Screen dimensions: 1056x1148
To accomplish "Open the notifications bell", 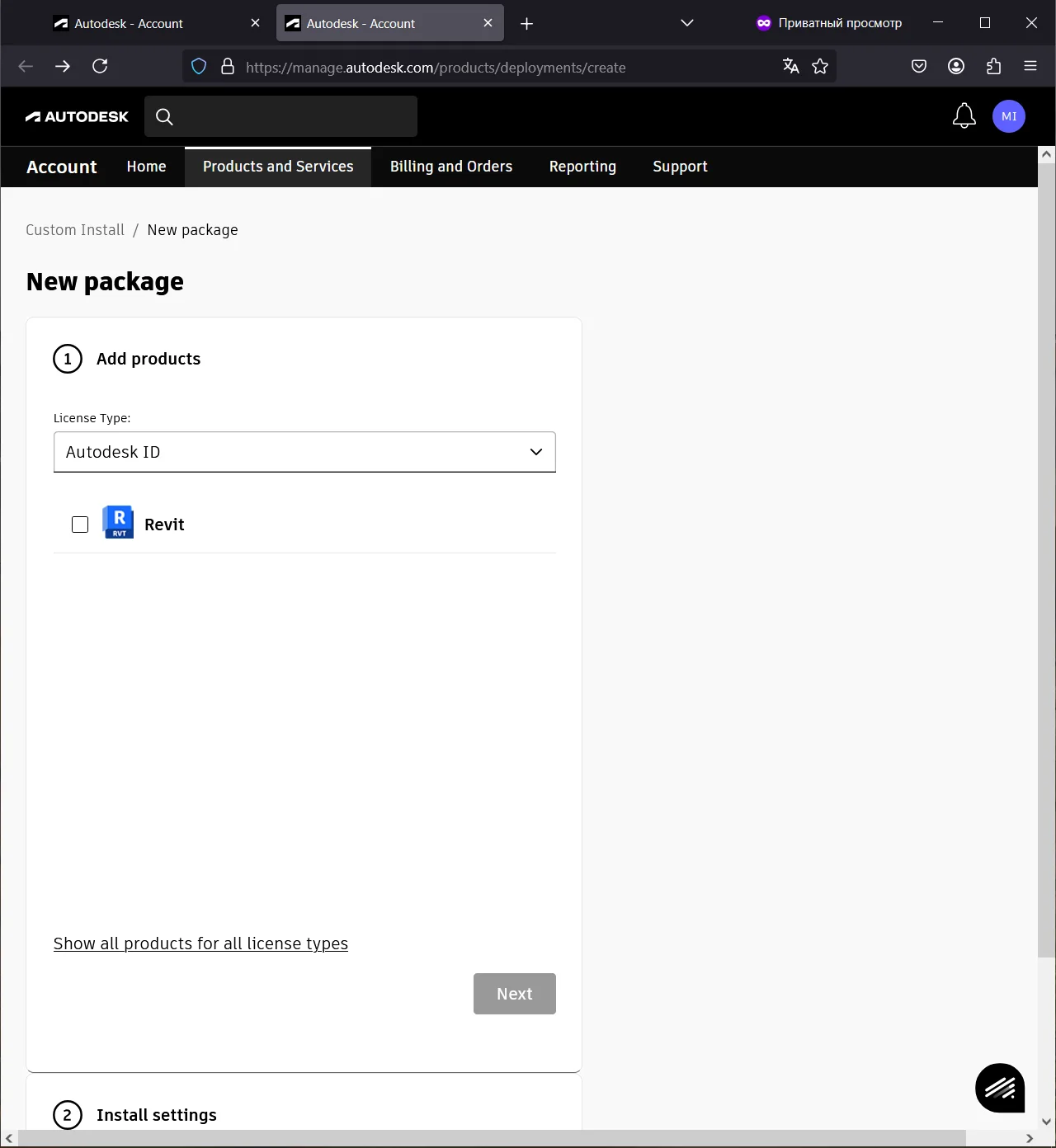I will coord(964,116).
